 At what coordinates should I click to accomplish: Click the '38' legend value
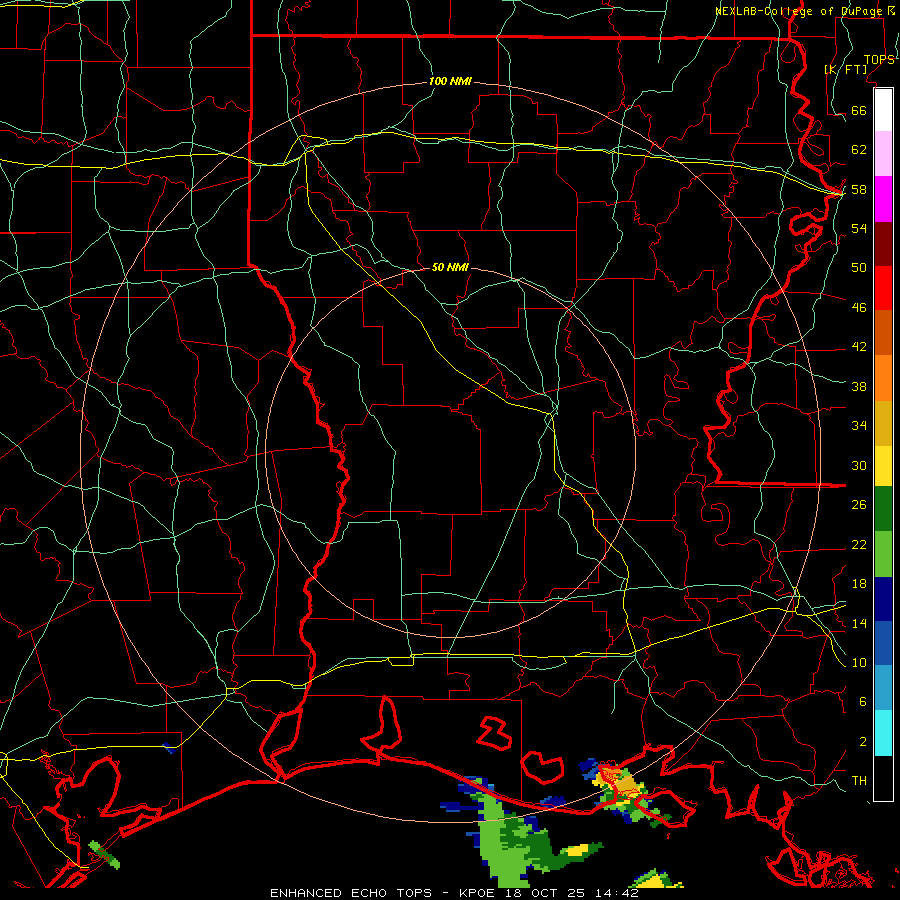click(x=859, y=387)
